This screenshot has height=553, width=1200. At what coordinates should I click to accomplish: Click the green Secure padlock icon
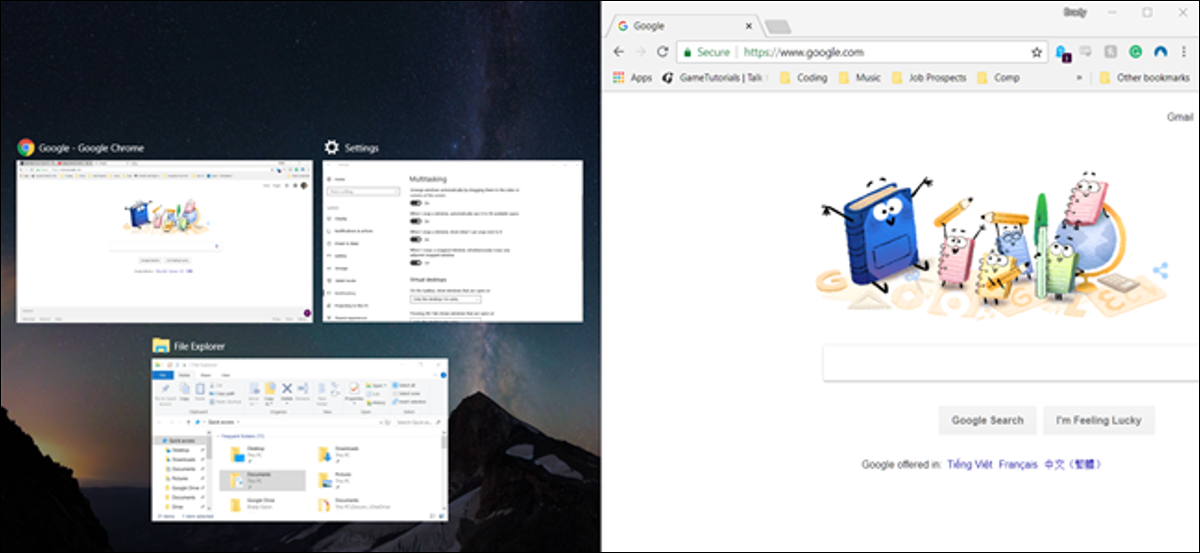click(687, 52)
